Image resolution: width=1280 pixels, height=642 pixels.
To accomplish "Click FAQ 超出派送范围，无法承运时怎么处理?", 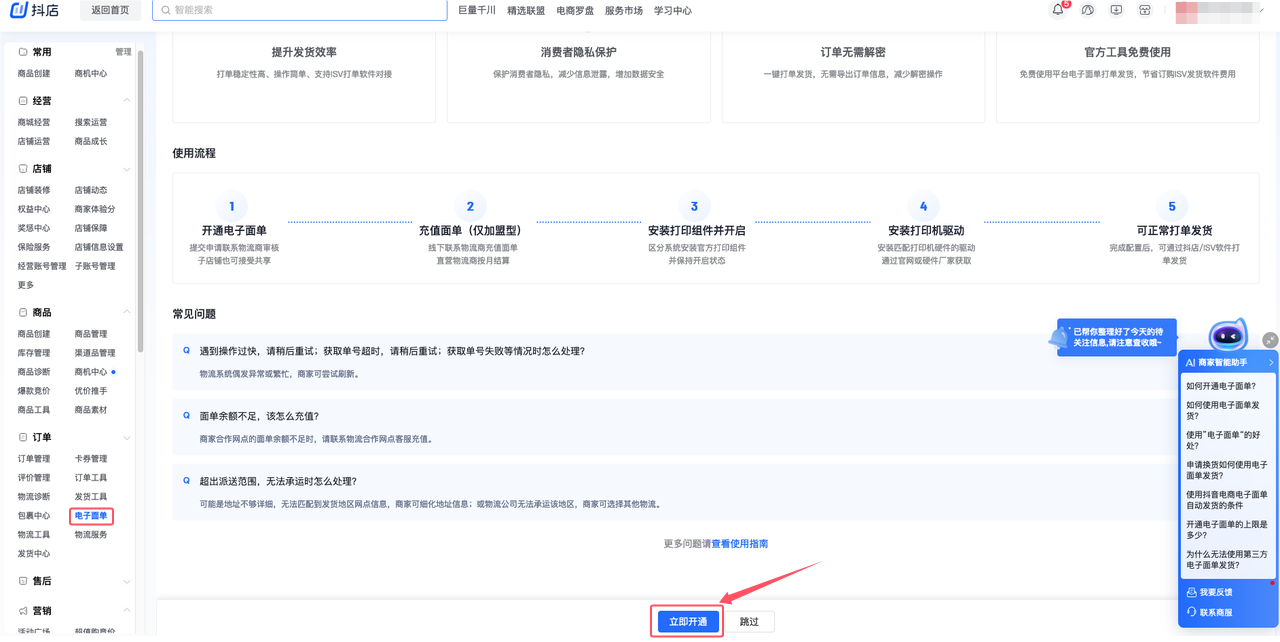I will tap(278, 481).
